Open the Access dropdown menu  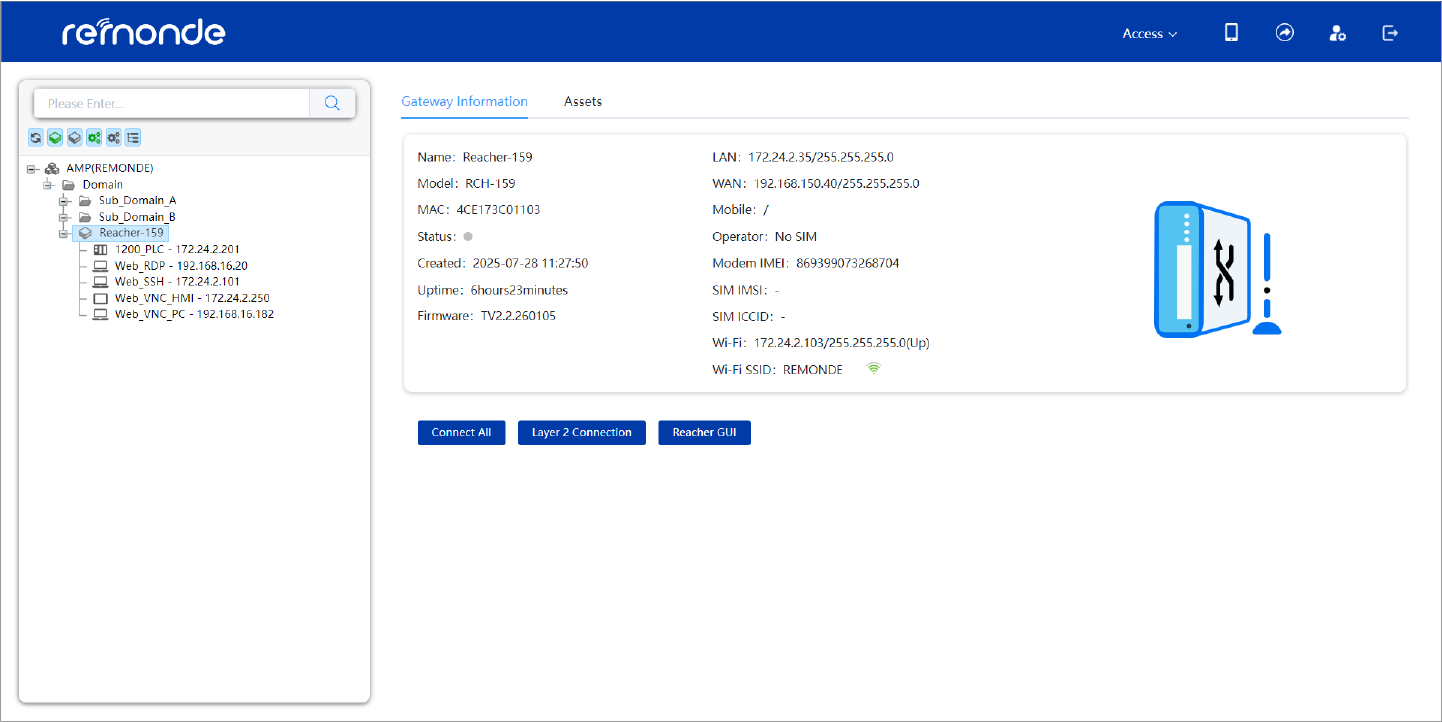[x=1150, y=34]
